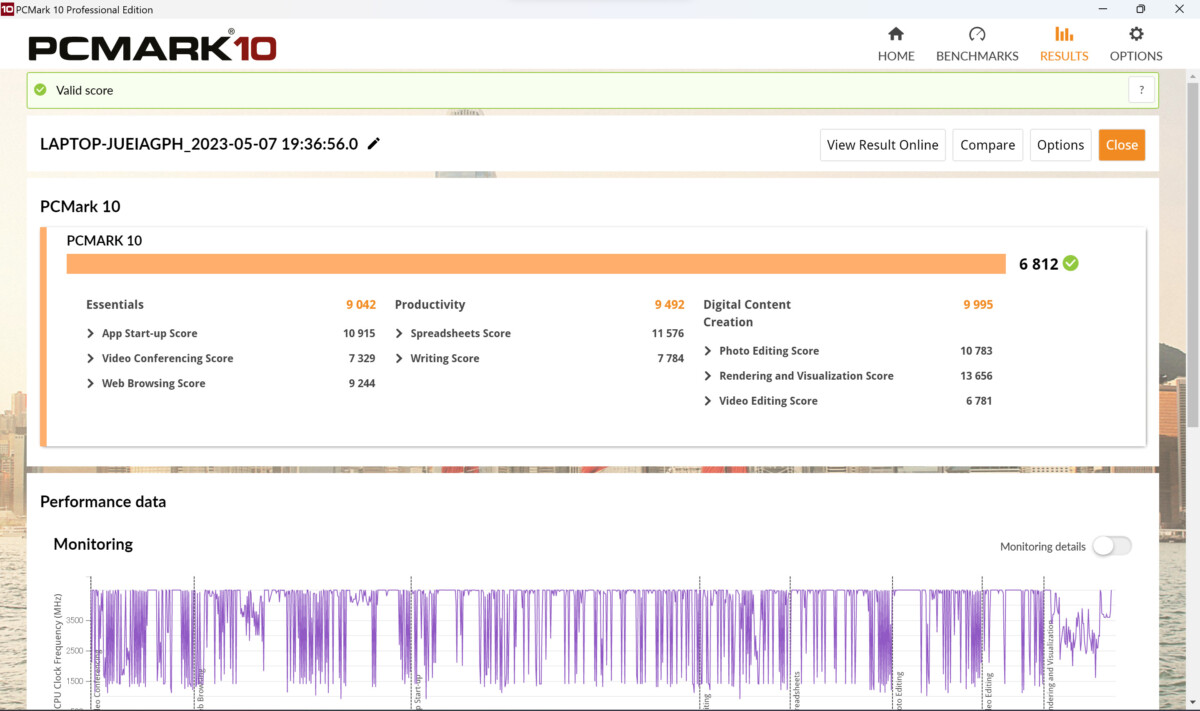The image size is (1200, 711).
Task: Click the Performance data heading
Action: tap(103, 502)
